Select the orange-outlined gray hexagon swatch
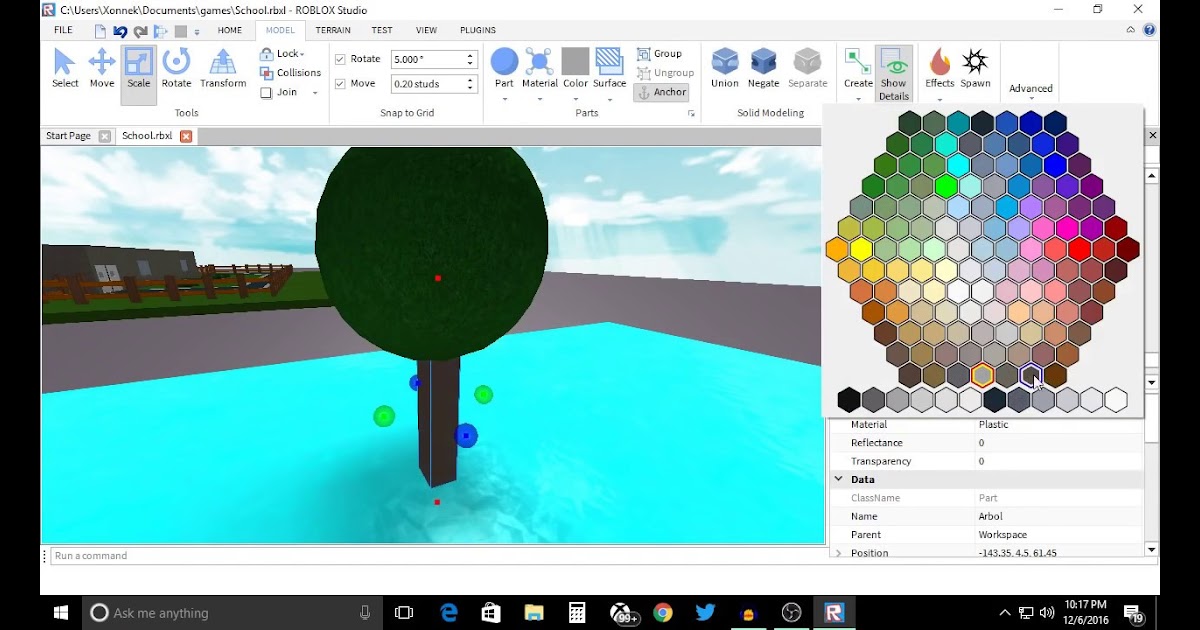The width and height of the screenshot is (1200, 630). 982,376
